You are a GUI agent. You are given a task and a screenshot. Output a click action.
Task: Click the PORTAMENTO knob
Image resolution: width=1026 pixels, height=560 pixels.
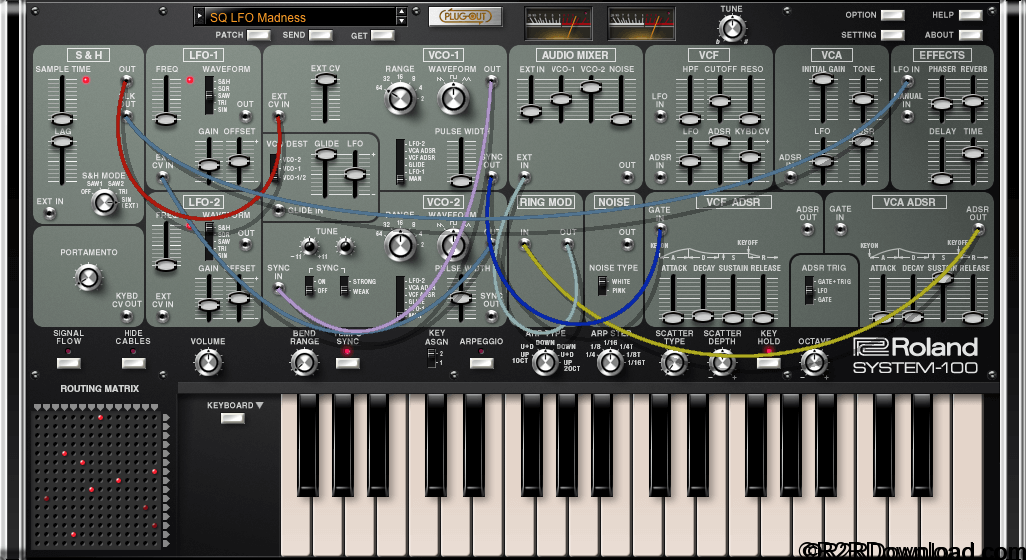point(88,277)
